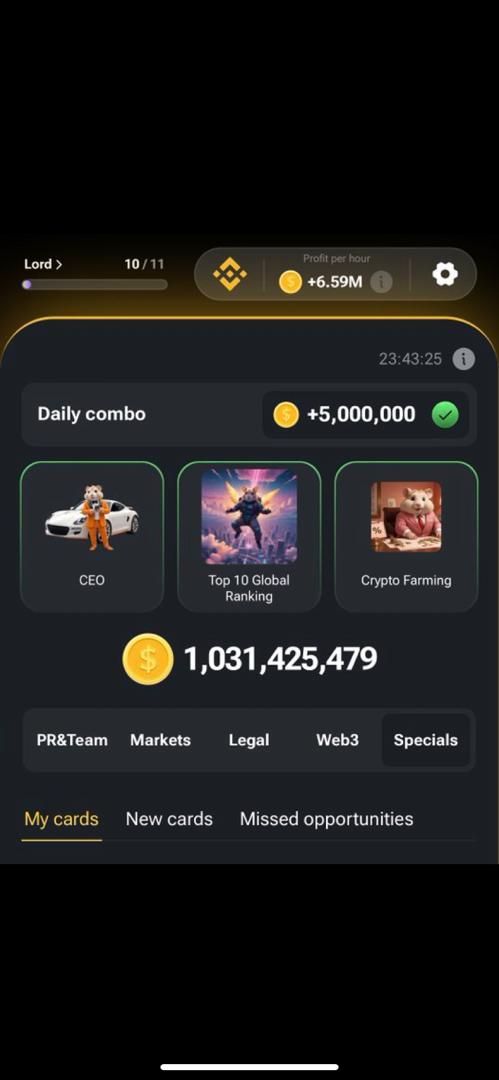This screenshot has height=1080, width=499.
Task: Tap the large gold coin balance icon
Action: pyautogui.click(x=147, y=659)
